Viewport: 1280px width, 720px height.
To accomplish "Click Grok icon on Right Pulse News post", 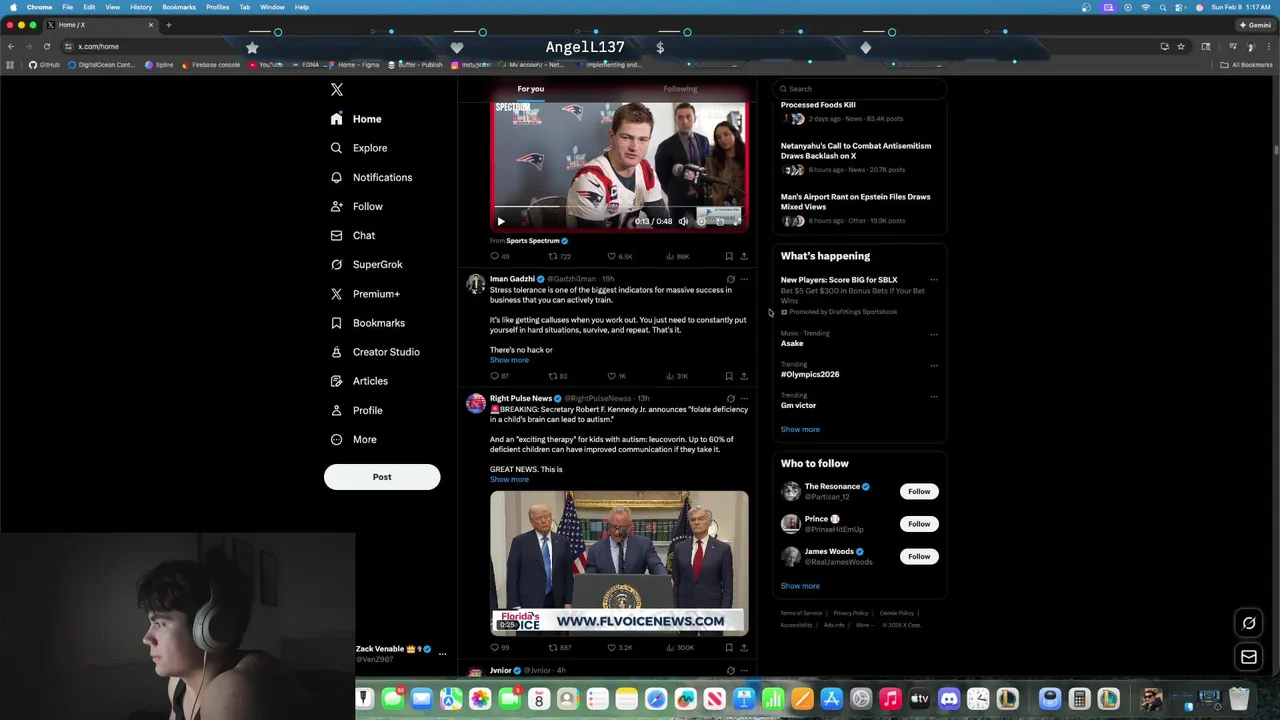I will 730,398.
